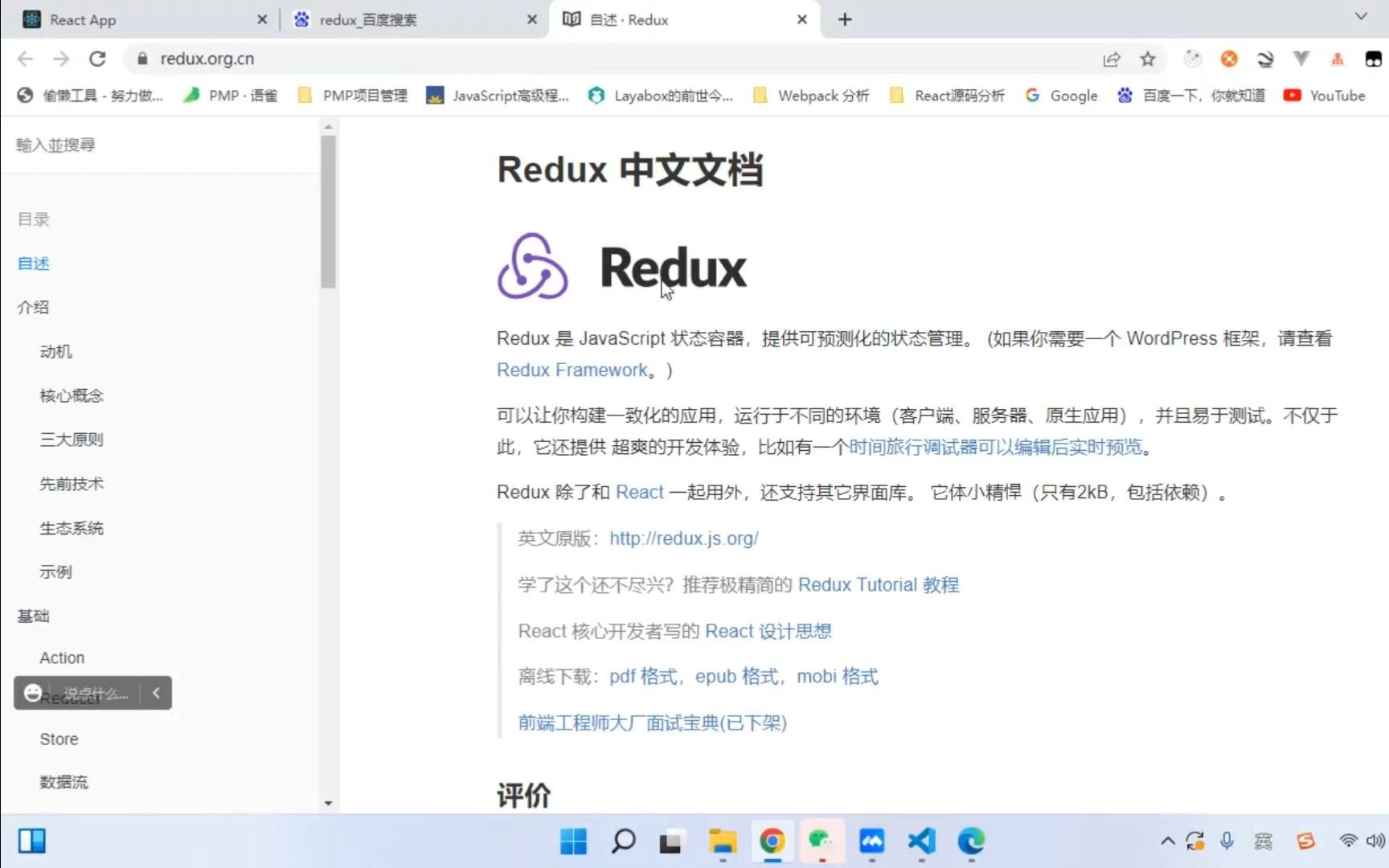1389x868 pixels.
Task: Open the 生态系统 chapter
Action: click(x=72, y=528)
